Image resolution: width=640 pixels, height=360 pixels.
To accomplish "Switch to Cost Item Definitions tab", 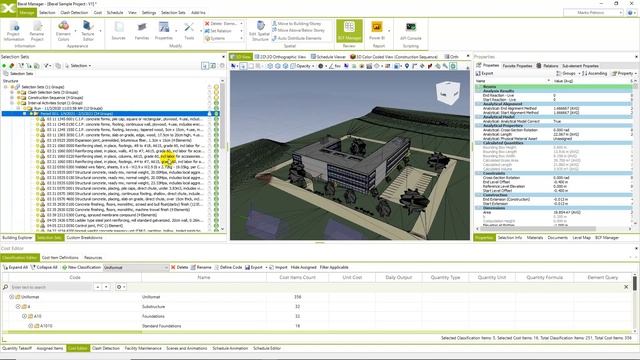I will point(60,258).
